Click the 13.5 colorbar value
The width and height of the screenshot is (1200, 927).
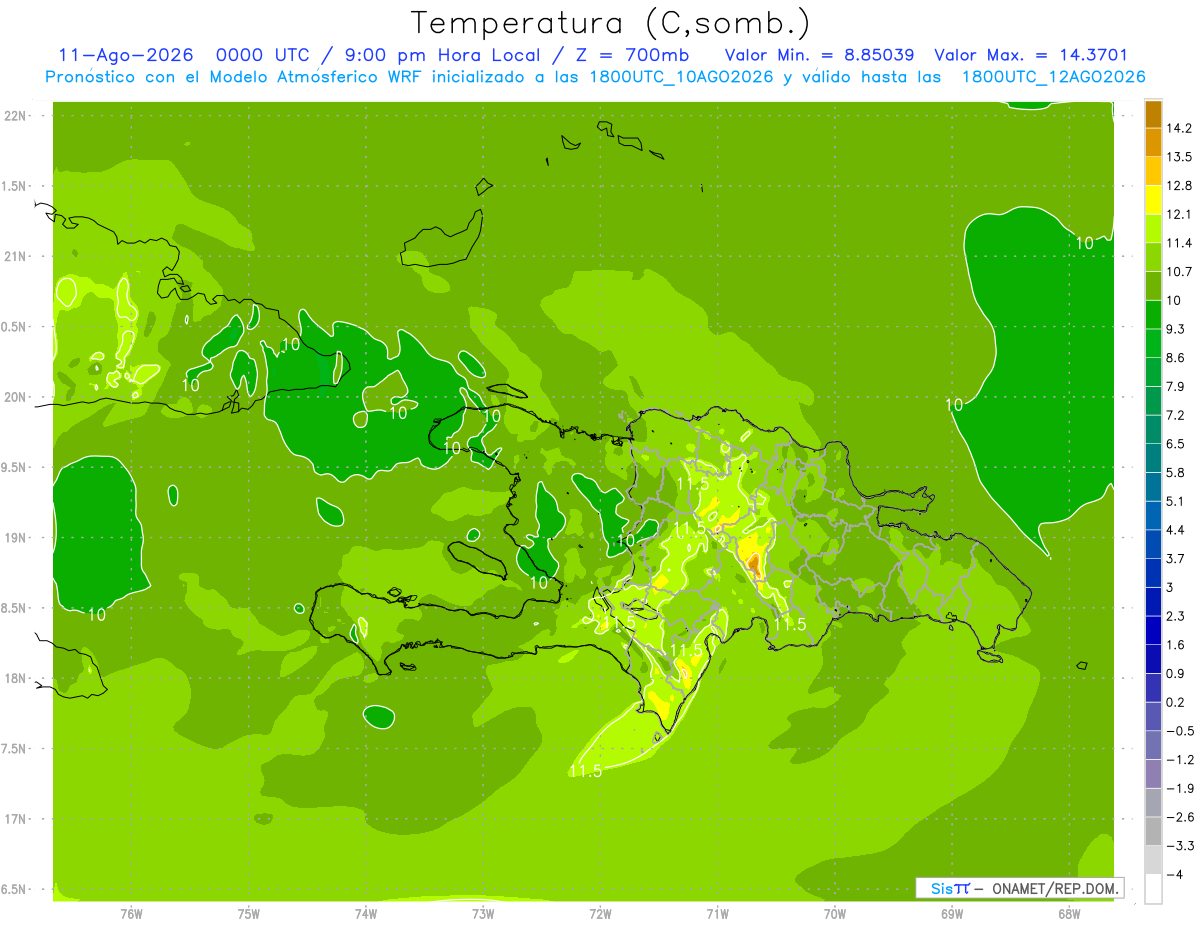[1180, 157]
